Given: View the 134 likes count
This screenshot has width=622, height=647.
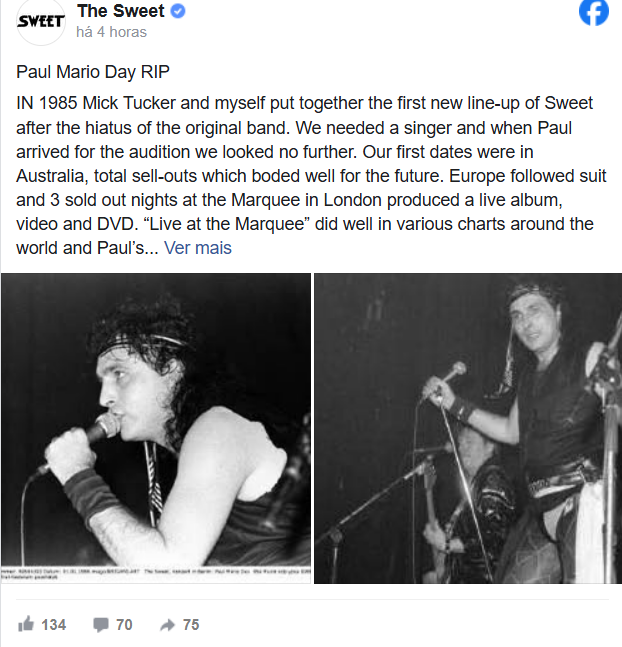Looking at the screenshot, I should 54,625.
